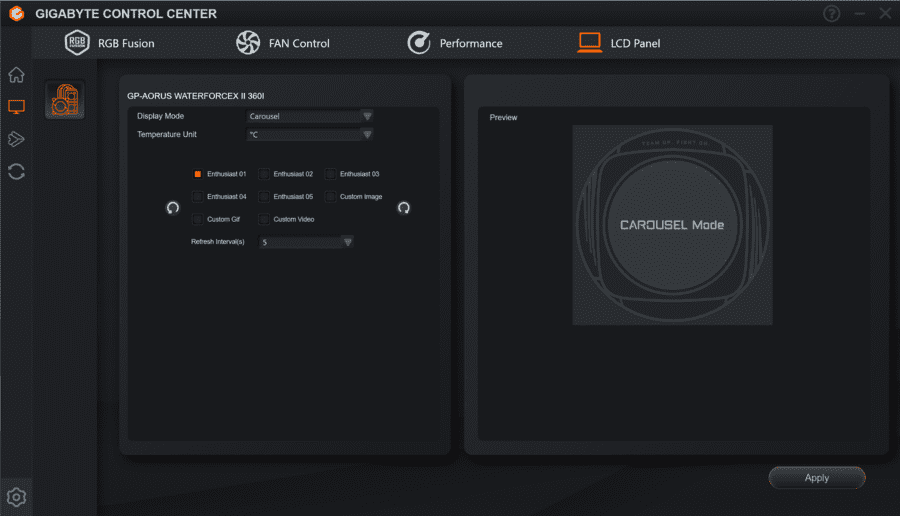Check the Custom Image option

point(331,196)
